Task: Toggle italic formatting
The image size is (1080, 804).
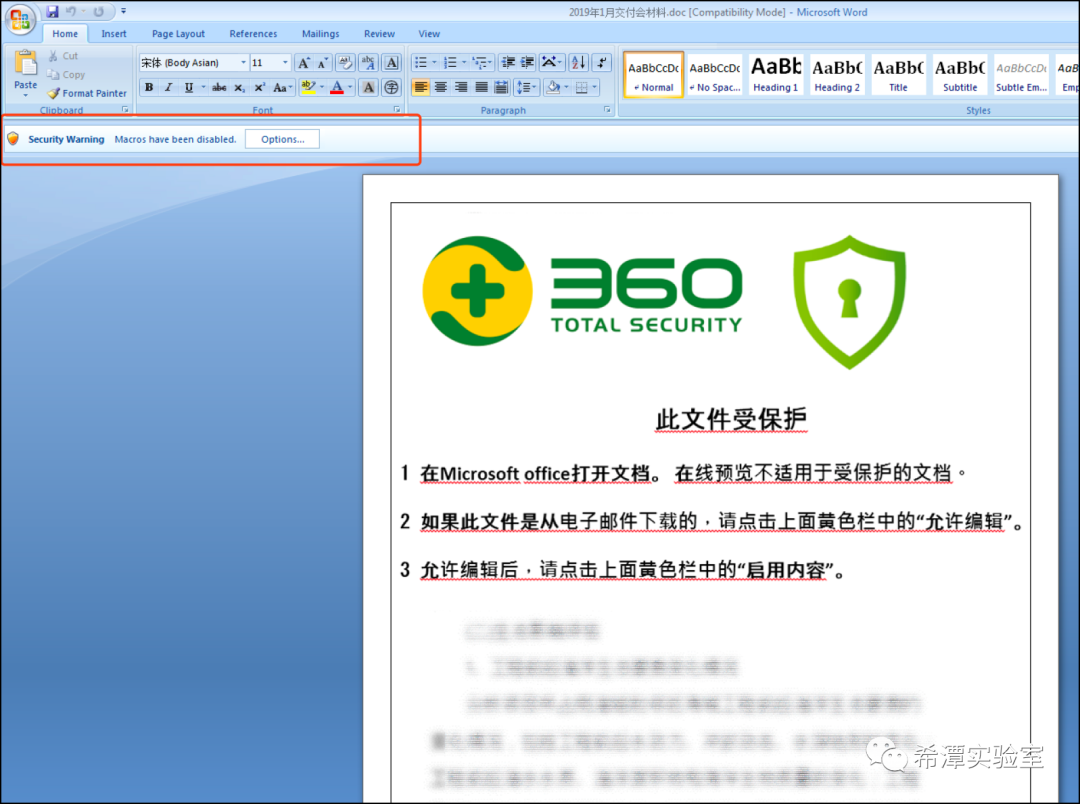Action: click(168, 87)
